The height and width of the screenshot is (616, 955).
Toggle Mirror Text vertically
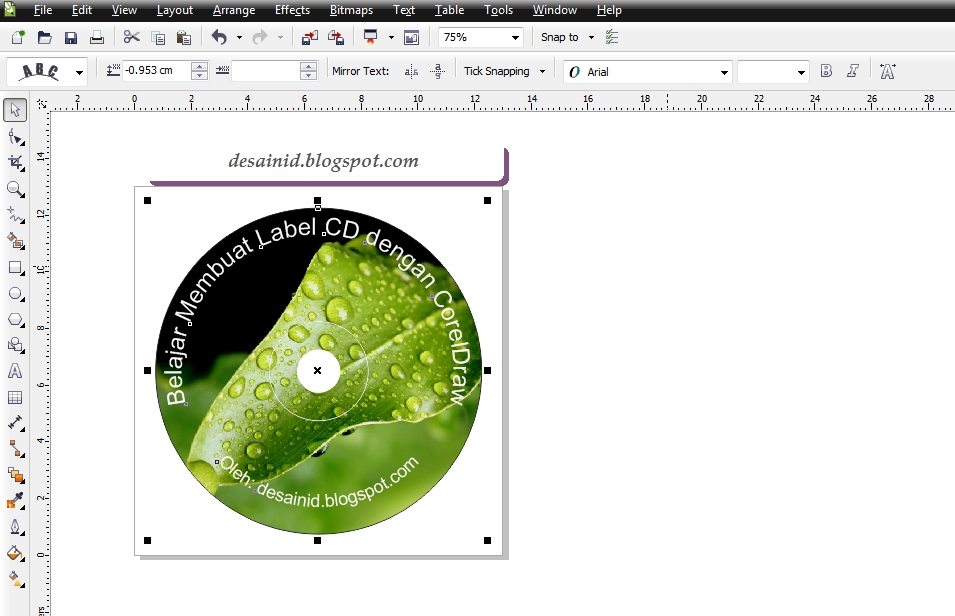tap(437, 72)
